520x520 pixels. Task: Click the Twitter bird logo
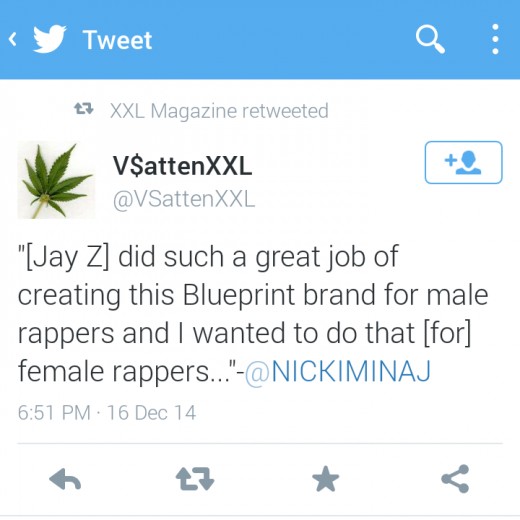pos(50,39)
